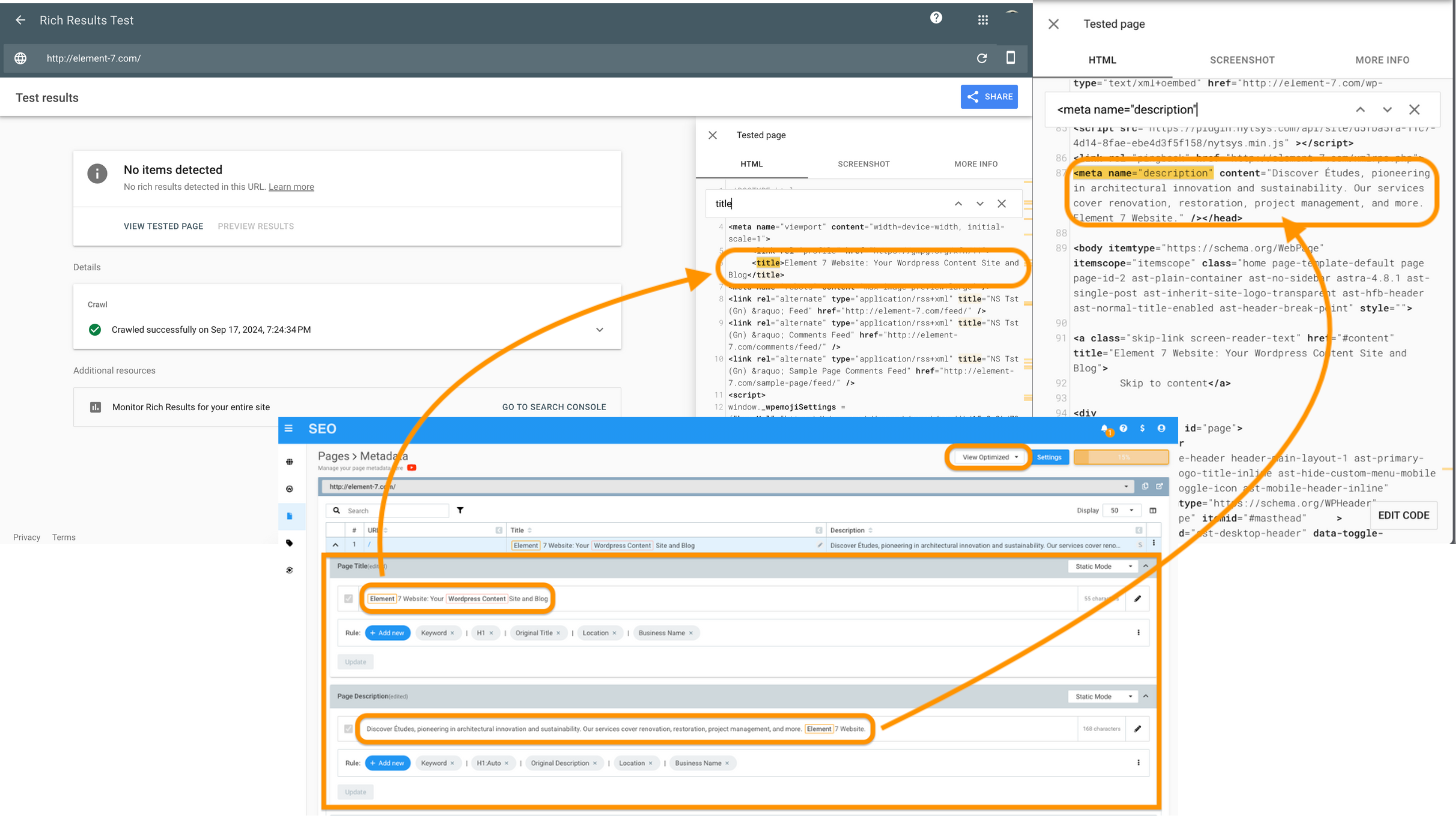This screenshot has width=1456, height=816.
Task: Close the small Tested page panel
Action: click(713, 135)
